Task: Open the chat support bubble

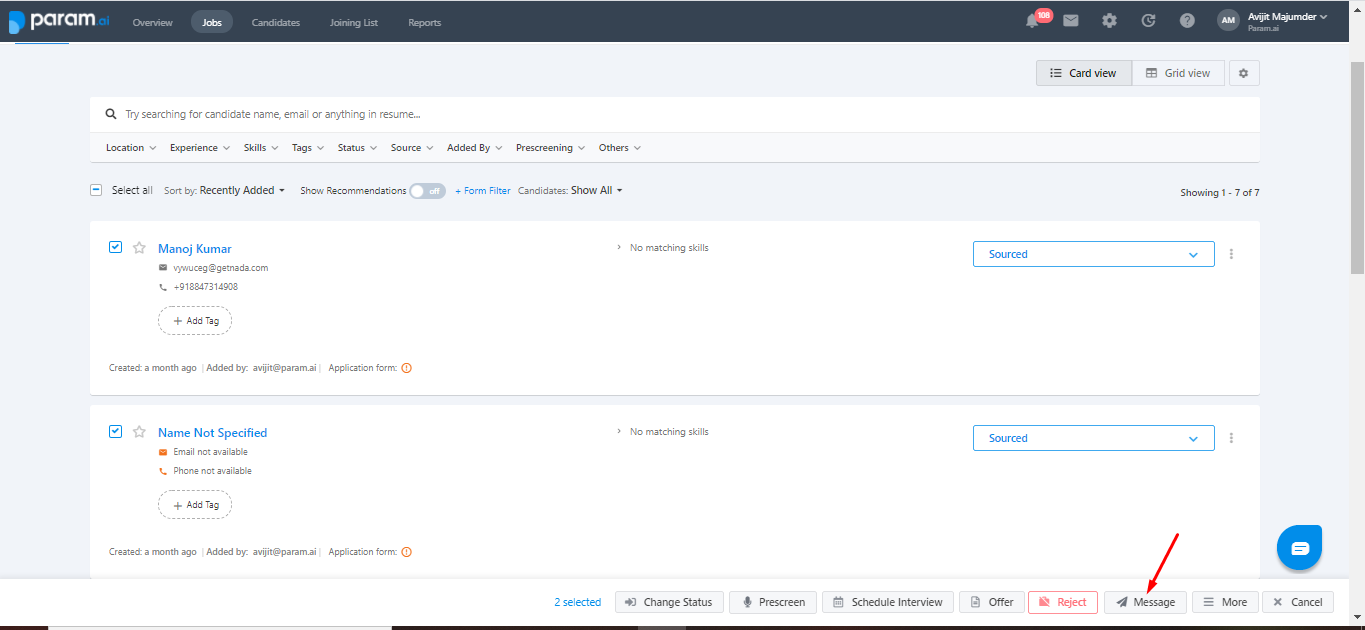Action: (x=1300, y=548)
